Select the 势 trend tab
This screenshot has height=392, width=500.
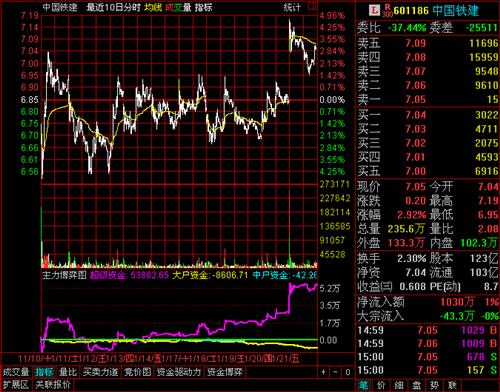[434, 386]
